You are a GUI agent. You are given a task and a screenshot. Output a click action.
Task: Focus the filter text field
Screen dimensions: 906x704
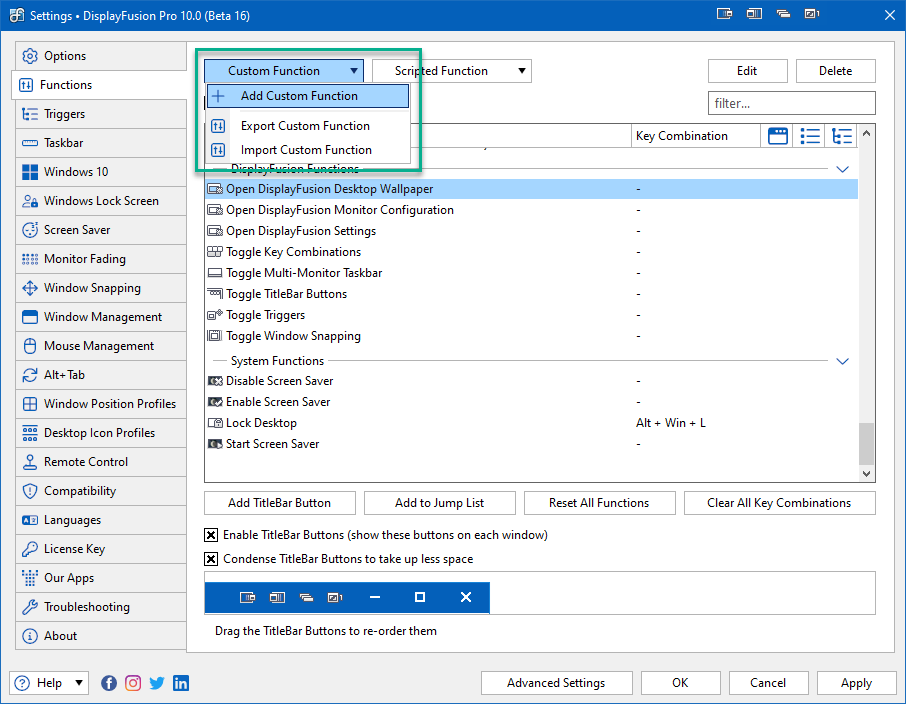tap(792, 103)
